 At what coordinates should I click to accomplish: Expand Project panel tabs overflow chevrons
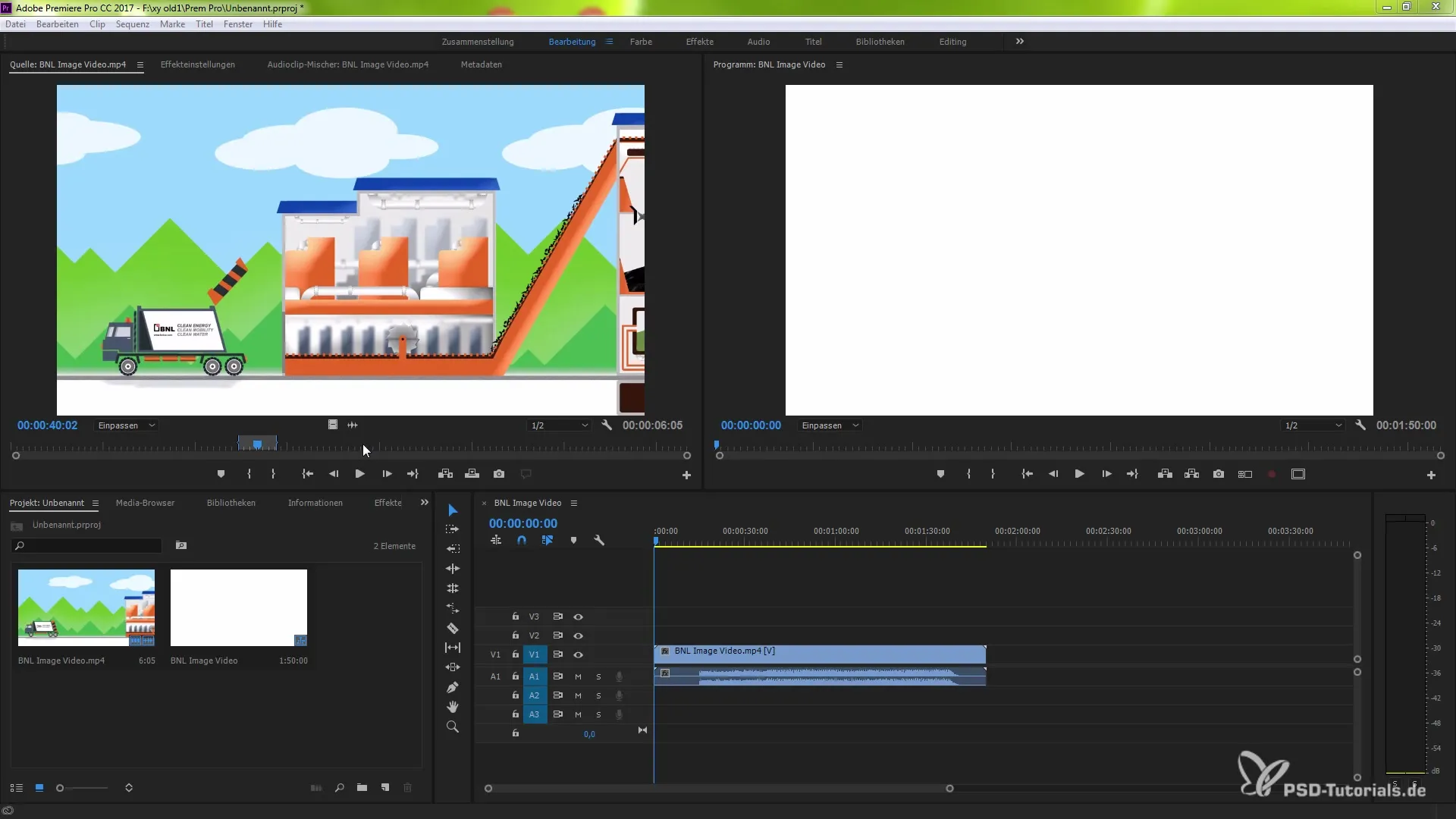pos(425,503)
